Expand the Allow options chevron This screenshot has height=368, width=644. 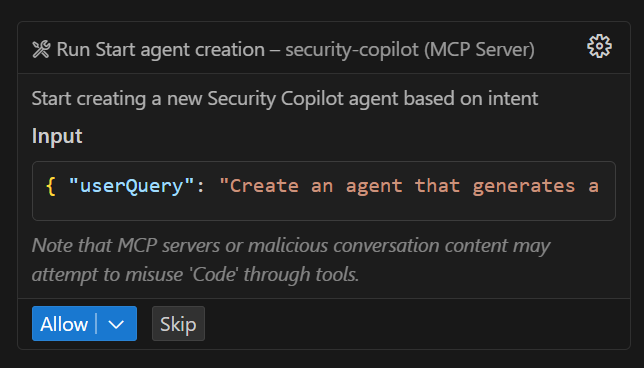point(116,324)
